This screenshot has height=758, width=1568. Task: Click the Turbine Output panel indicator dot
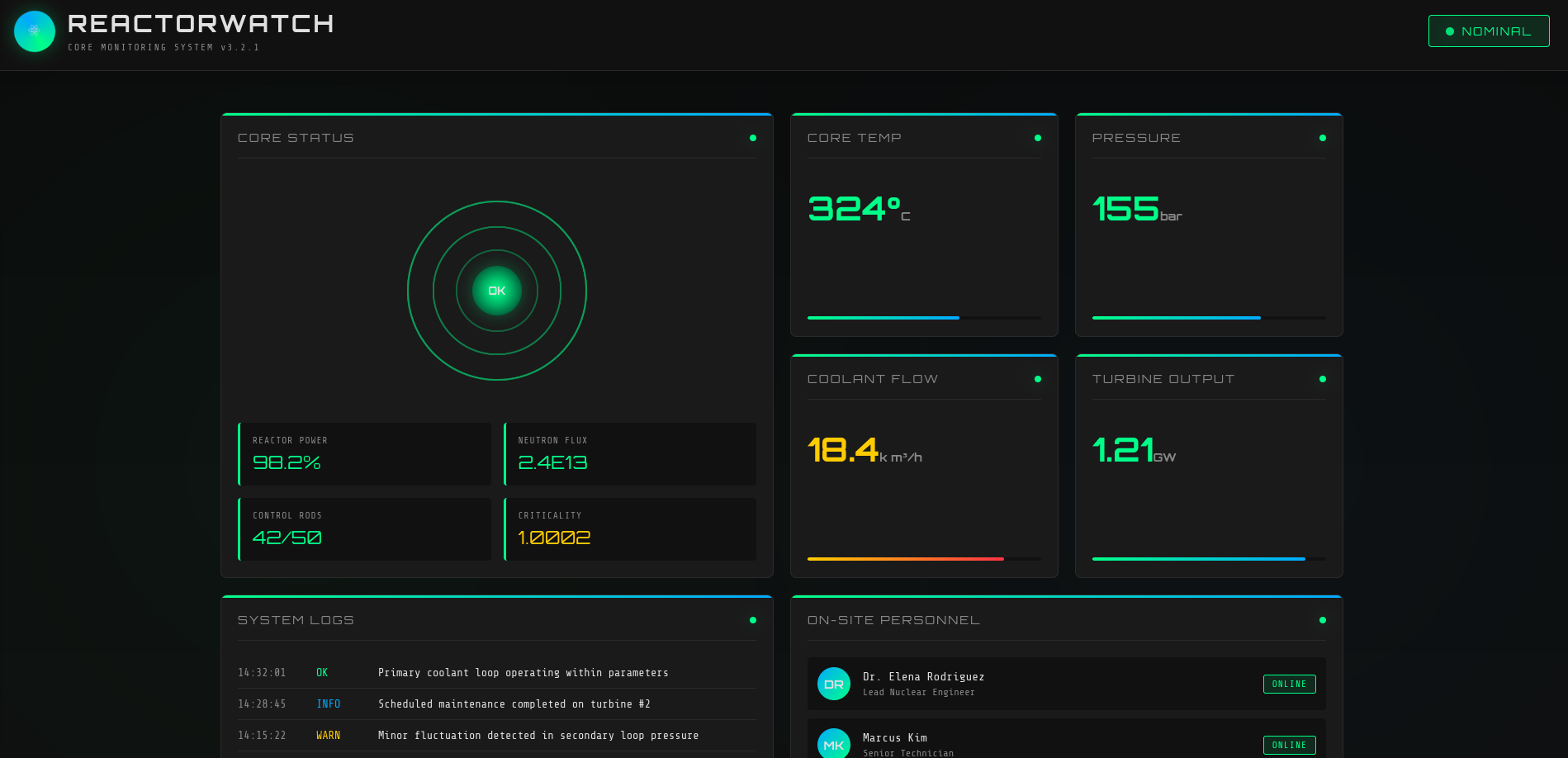click(x=1323, y=379)
